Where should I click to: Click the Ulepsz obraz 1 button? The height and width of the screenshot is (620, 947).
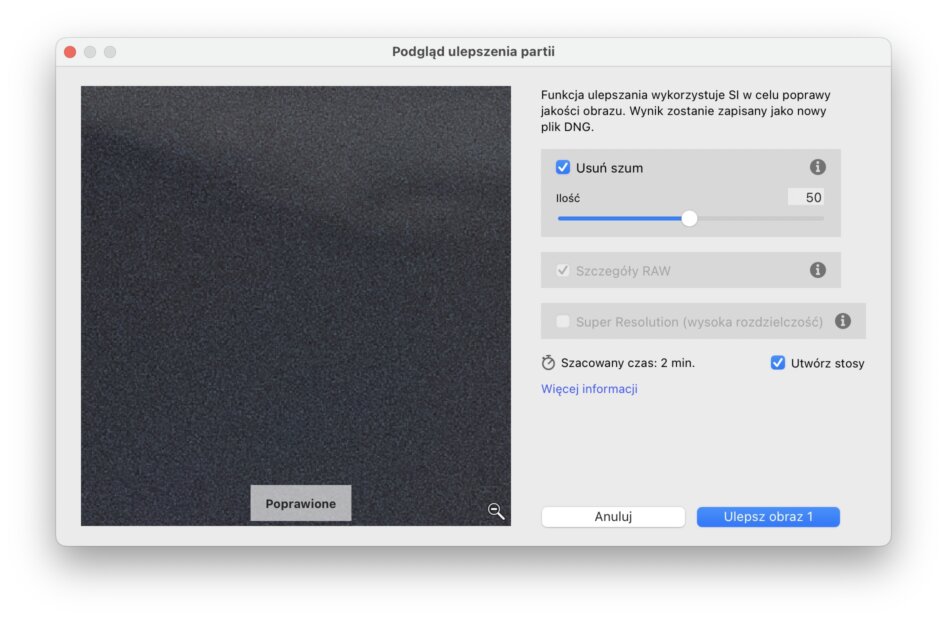click(x=767, y=517)
